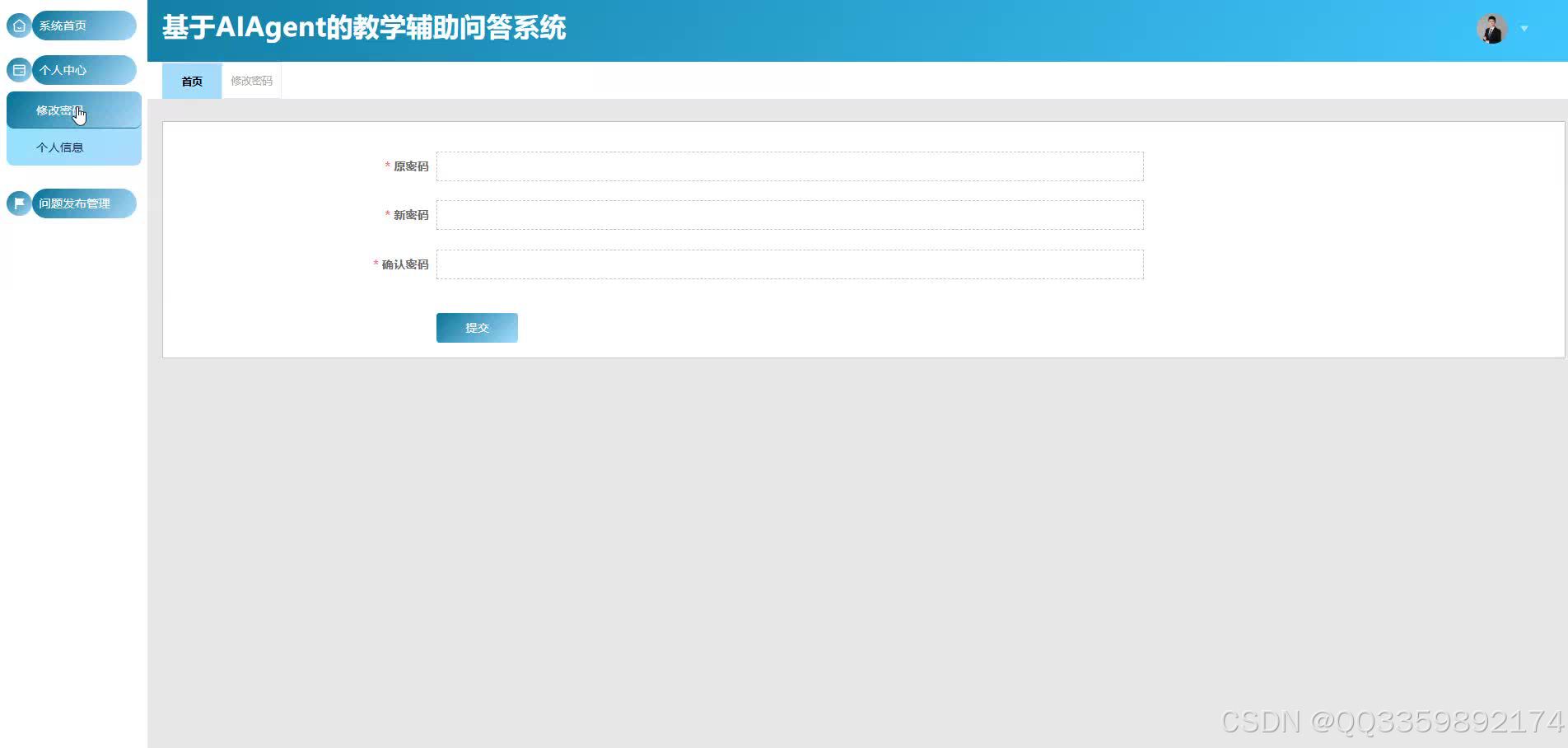This screenshot has height=748, width=1568.
Task: Click the 提交 button
Action: (477, 328)
